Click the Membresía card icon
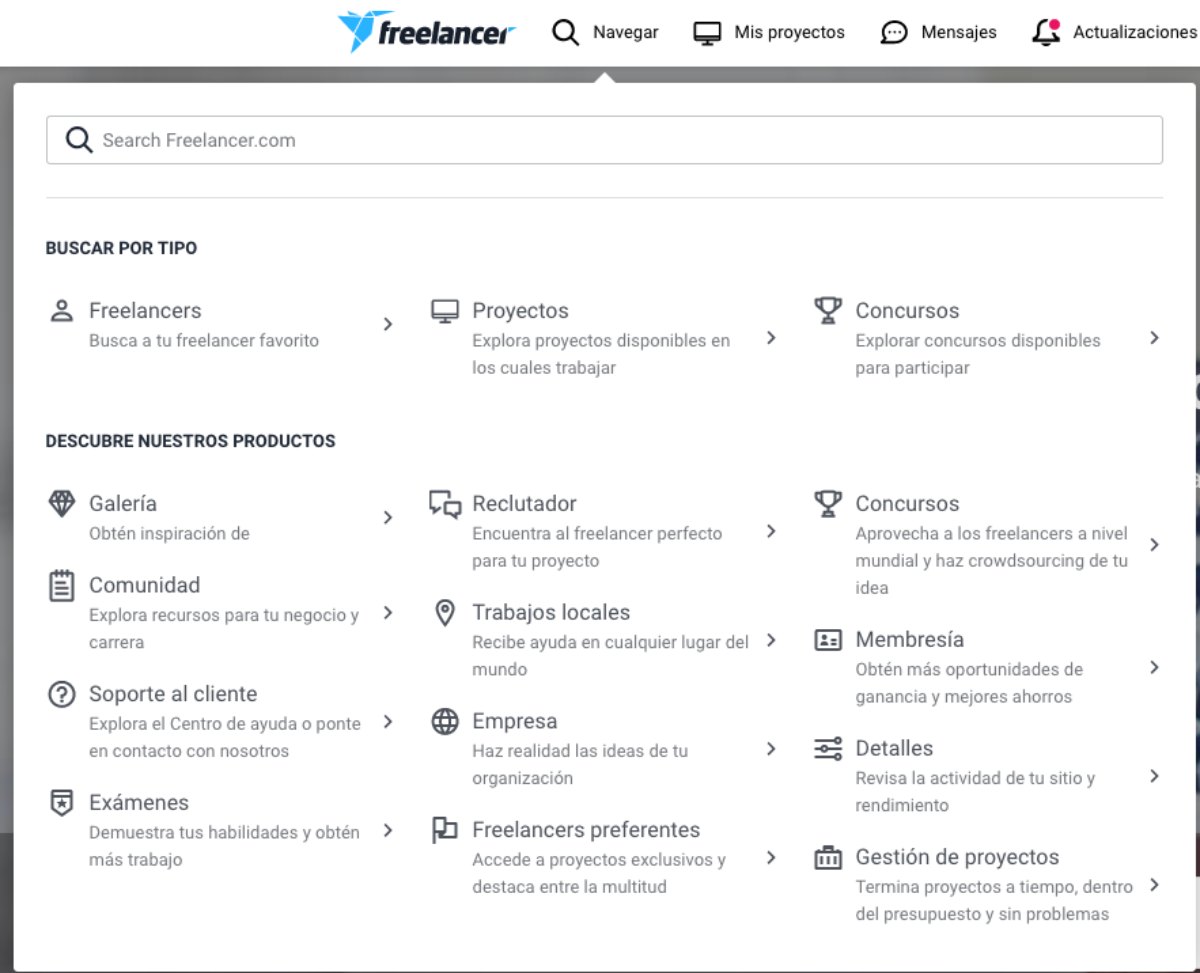Screen dimensions: 1200x973 828,640
